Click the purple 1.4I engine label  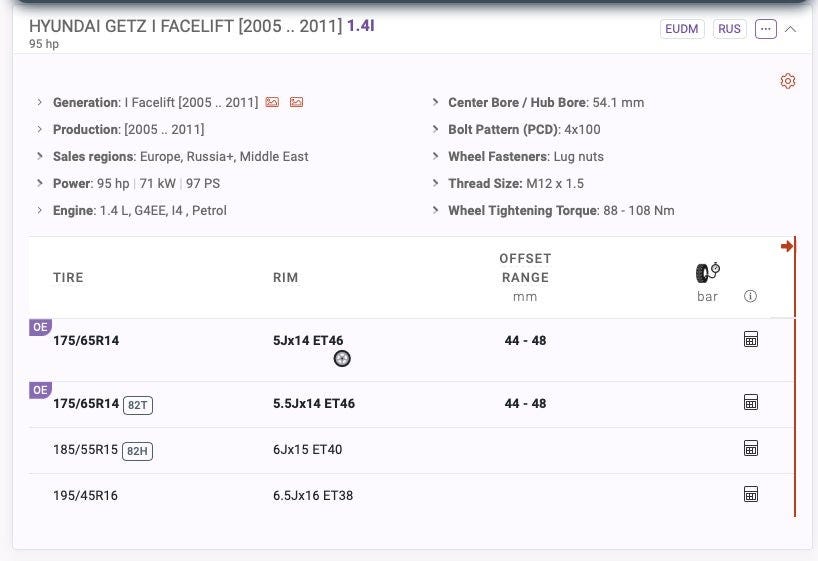[361, 26]
